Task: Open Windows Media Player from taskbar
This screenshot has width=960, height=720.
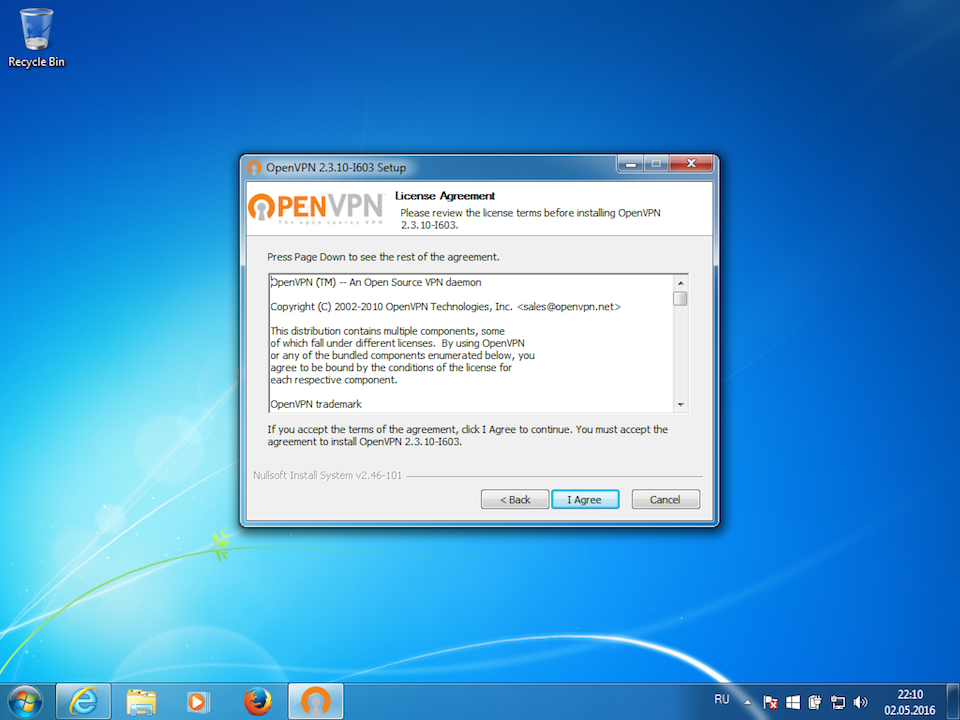Action: tap(199, 701)
